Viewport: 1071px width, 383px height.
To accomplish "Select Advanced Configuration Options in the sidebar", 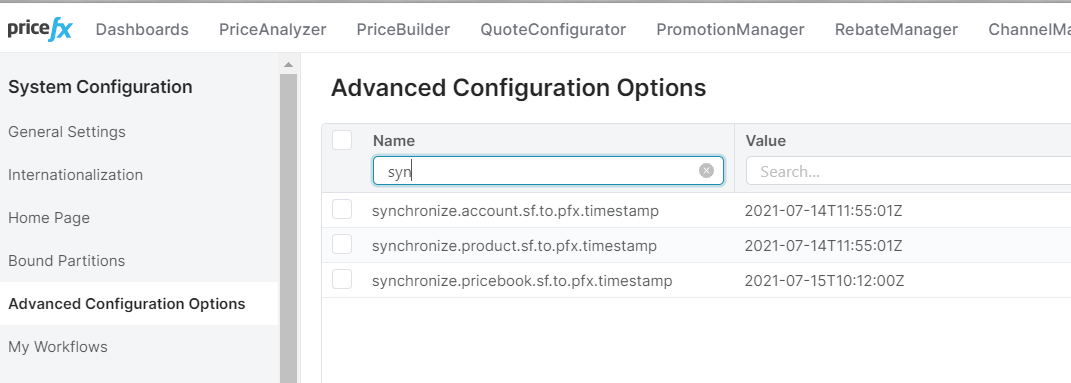I will pos(127,304).
